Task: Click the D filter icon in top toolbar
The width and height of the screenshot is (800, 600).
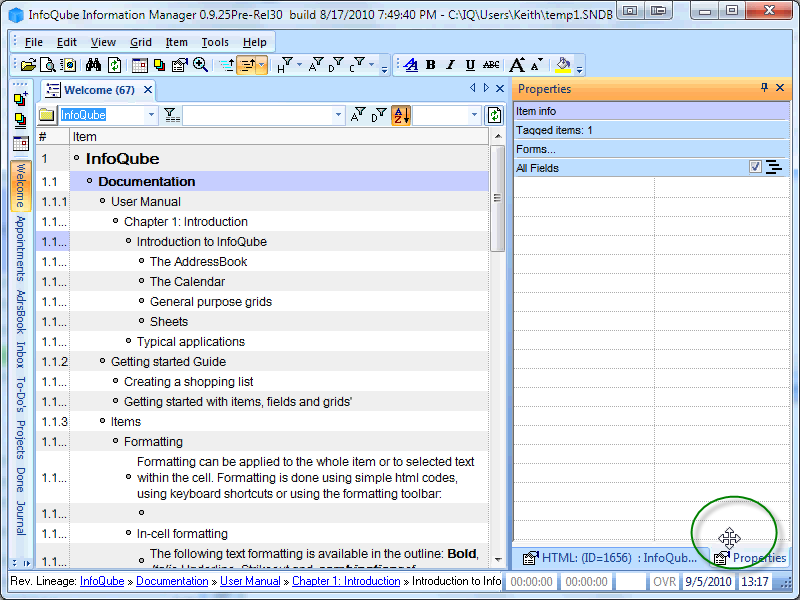Action: click(336, 65)
